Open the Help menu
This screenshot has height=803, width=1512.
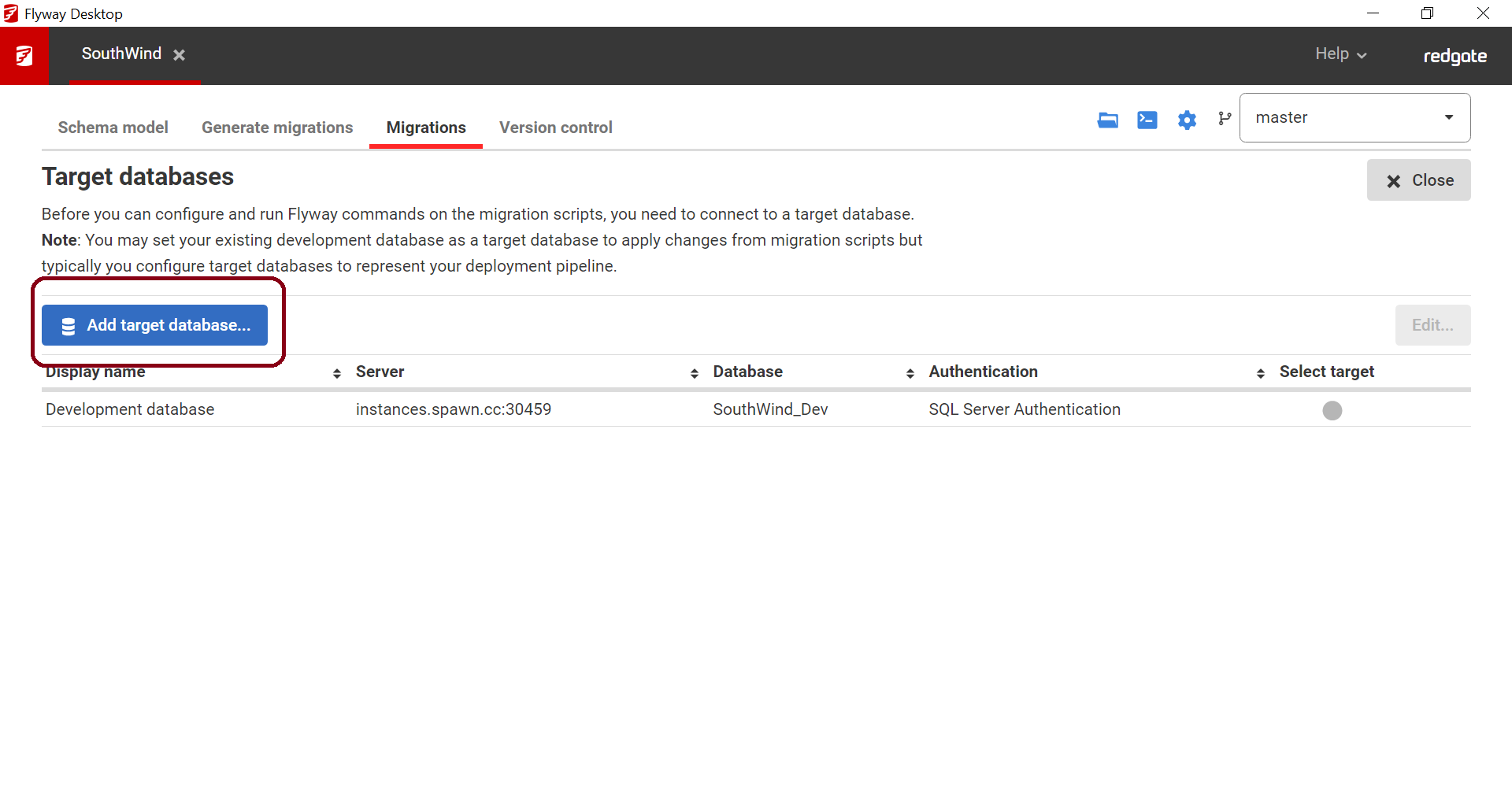click(1340, 54)
